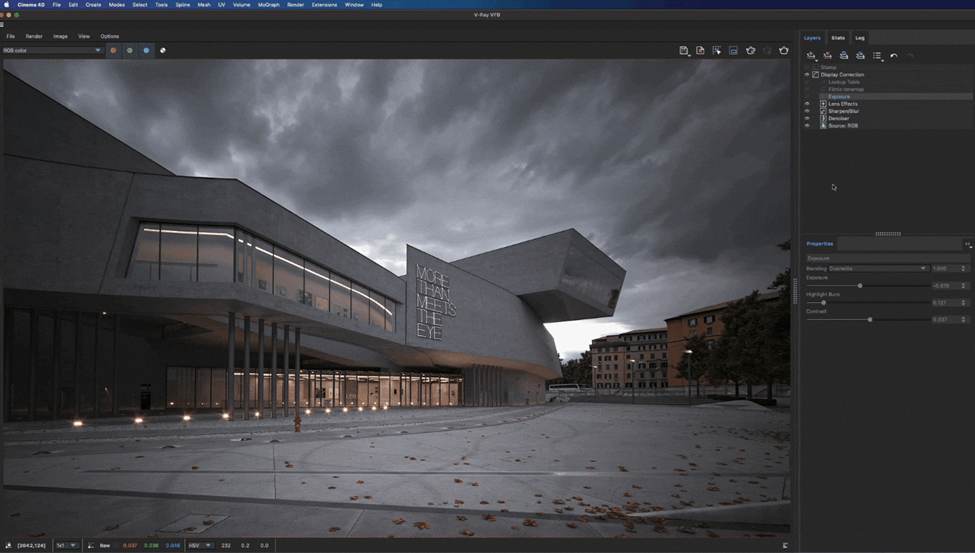The image size is (975, 553).
Task: Undo the last layer action
Action: pyautogui.click(x=894, y=55)
